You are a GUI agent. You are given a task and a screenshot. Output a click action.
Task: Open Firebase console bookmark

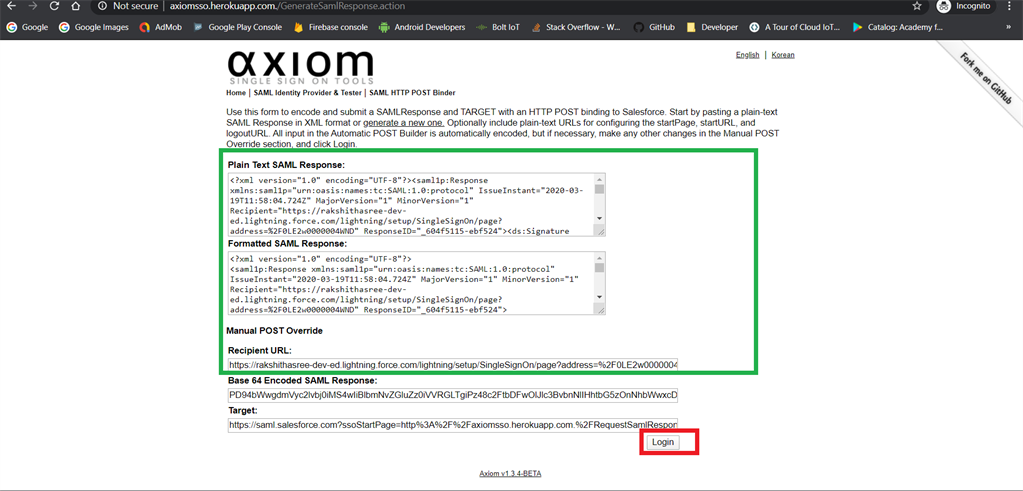pyautogui.click(x=331, y=27)
